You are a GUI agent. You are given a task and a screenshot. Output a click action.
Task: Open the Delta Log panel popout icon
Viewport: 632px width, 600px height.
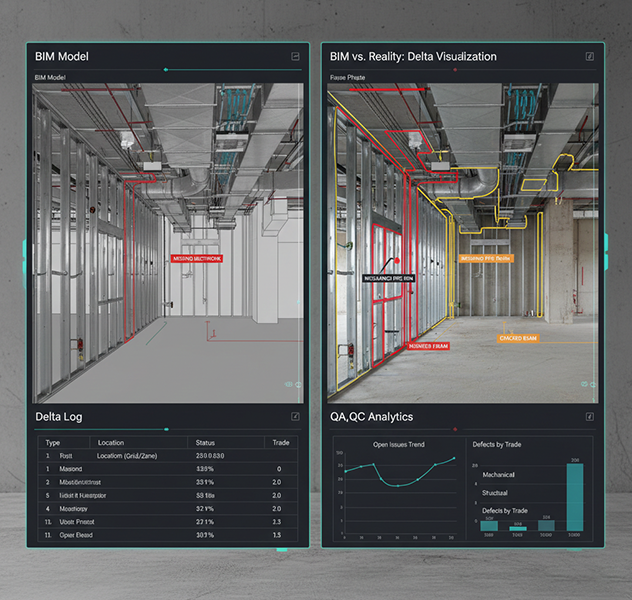pos(295,416)
